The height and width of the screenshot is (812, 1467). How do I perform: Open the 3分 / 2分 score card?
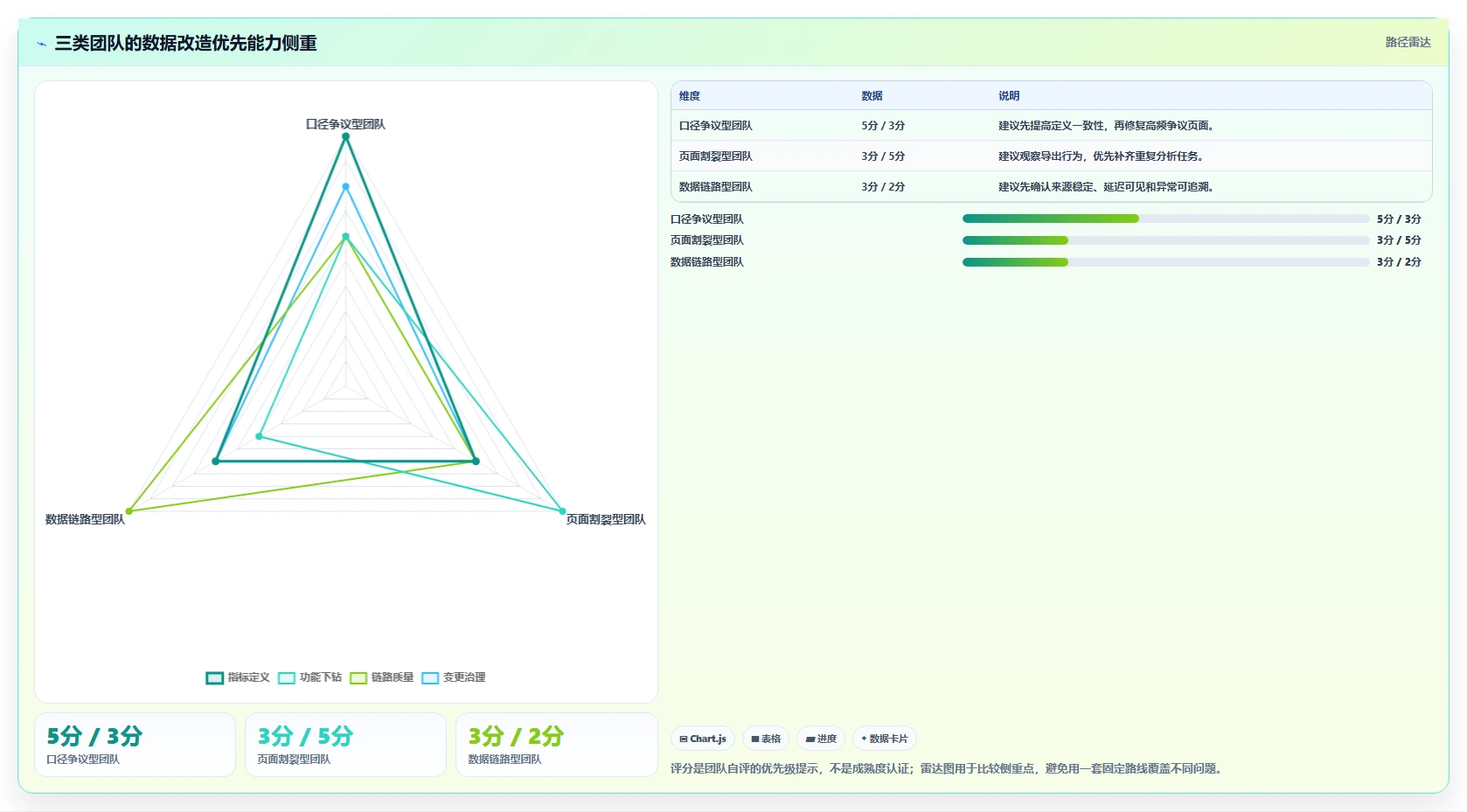point(556,745)
